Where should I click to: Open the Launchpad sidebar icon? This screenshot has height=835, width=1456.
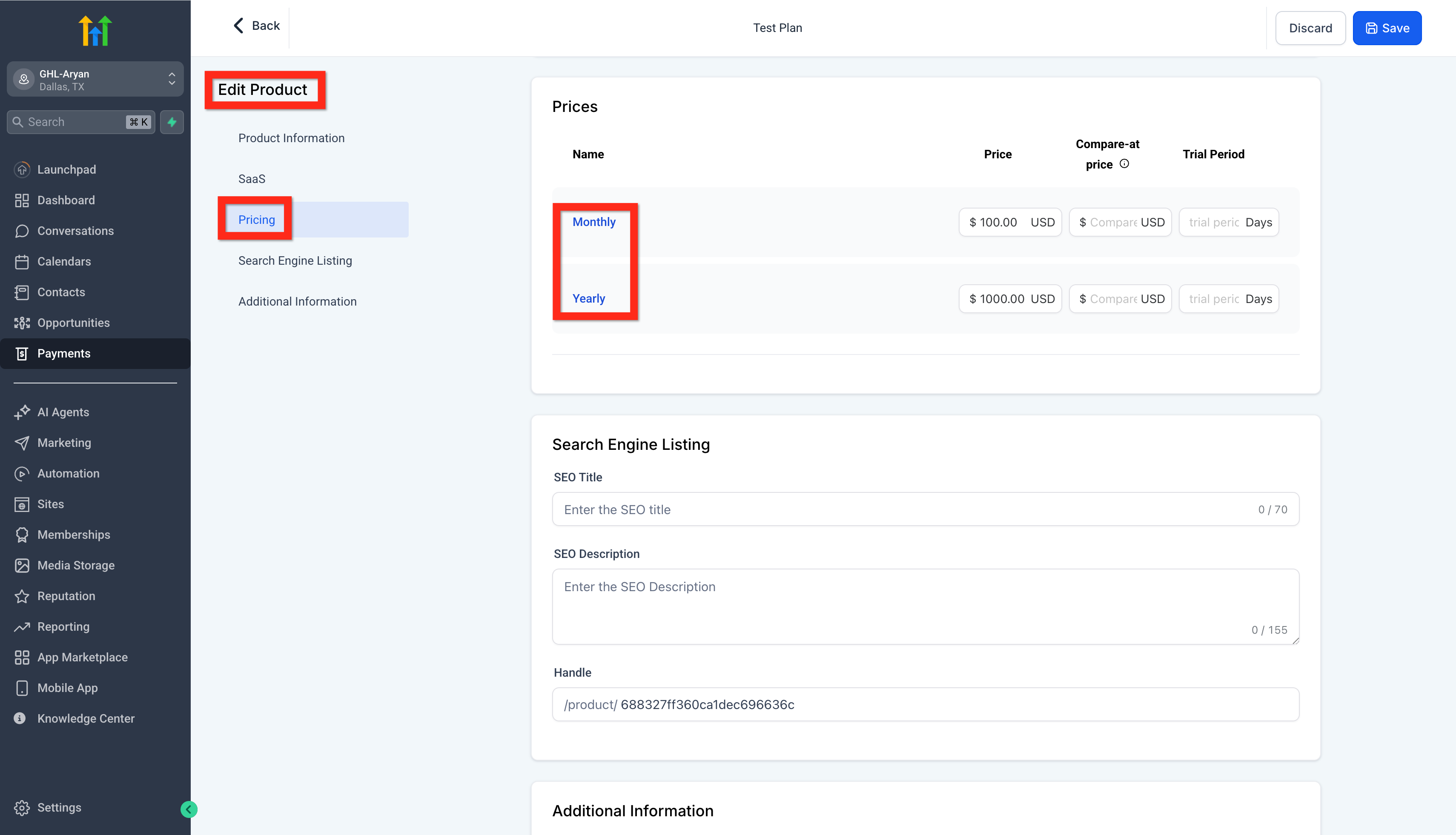(22, 169)
